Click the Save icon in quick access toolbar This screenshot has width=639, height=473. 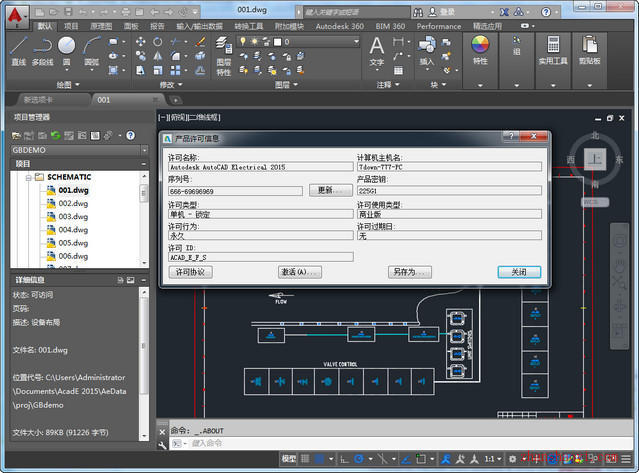coord(68,12)
